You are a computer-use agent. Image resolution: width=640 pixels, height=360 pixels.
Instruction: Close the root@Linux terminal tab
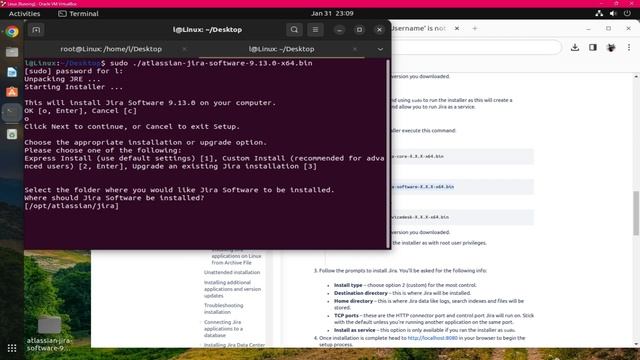pyautogui.click(x=184, y=49)
